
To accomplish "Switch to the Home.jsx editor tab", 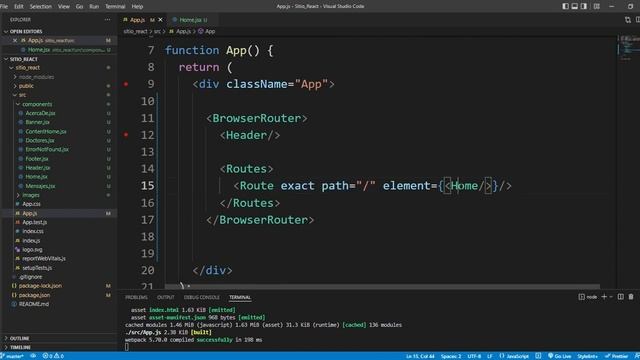I will pos(190,20).
